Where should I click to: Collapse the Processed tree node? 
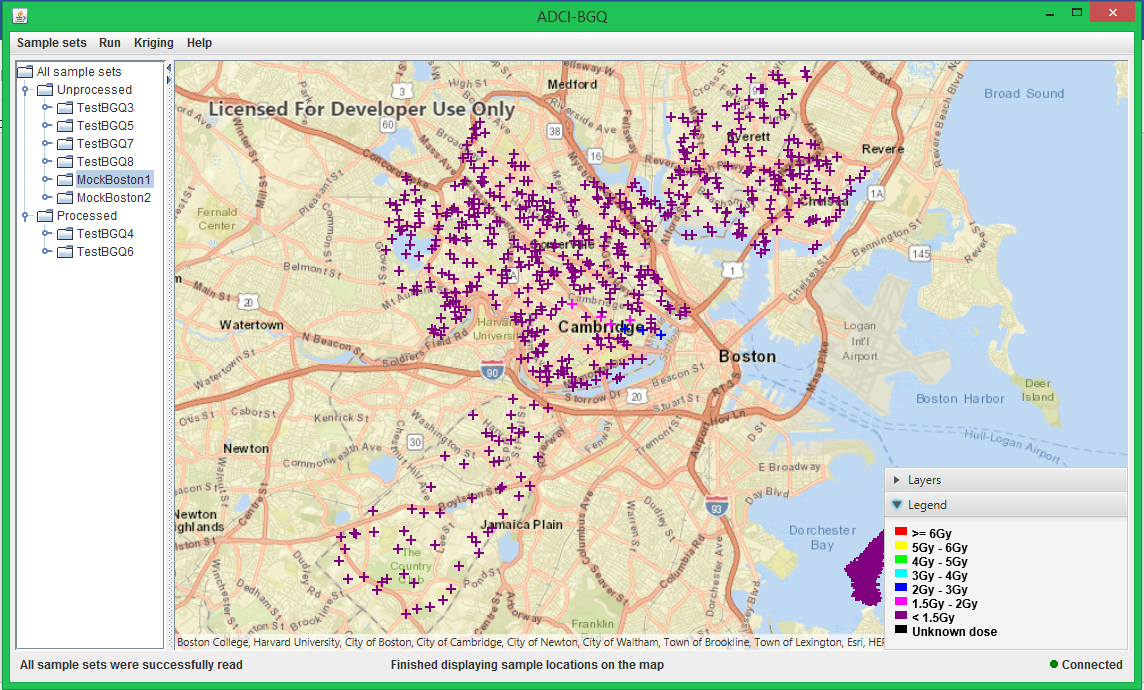point(26,217)
